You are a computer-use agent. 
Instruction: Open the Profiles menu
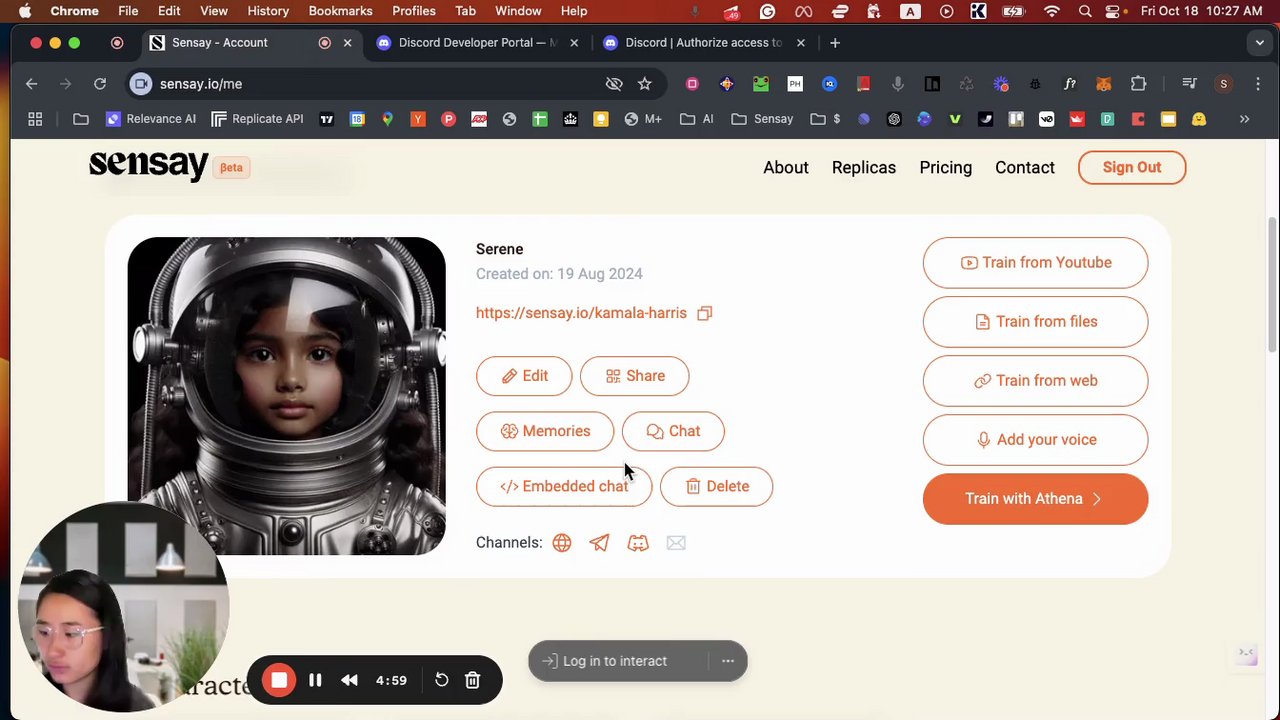(413, 11)
